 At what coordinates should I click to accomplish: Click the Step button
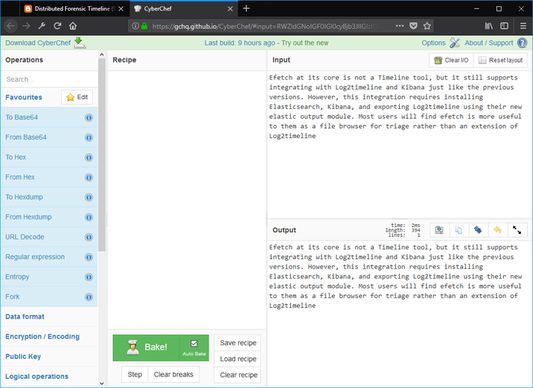pos(135,375)
